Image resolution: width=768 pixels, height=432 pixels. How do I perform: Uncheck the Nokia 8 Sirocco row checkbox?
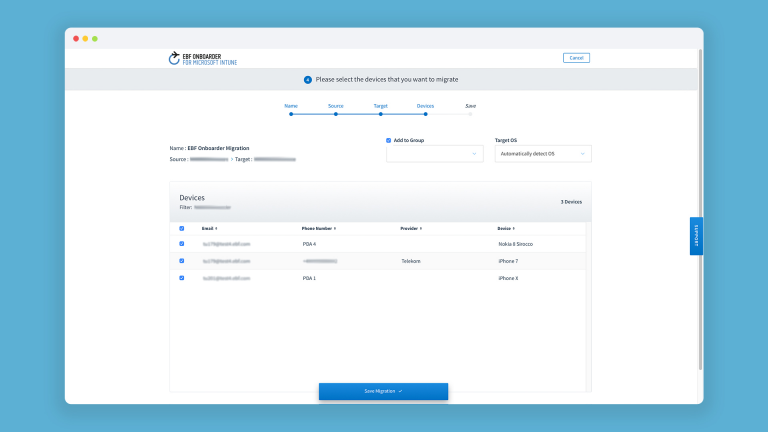click(x=182, y=244)
